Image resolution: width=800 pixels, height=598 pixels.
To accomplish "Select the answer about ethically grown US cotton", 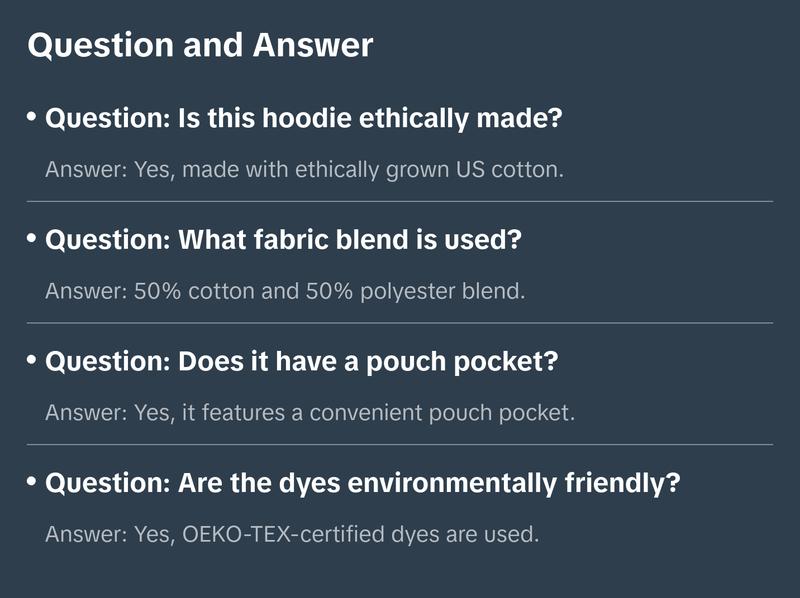I will 305,169.
